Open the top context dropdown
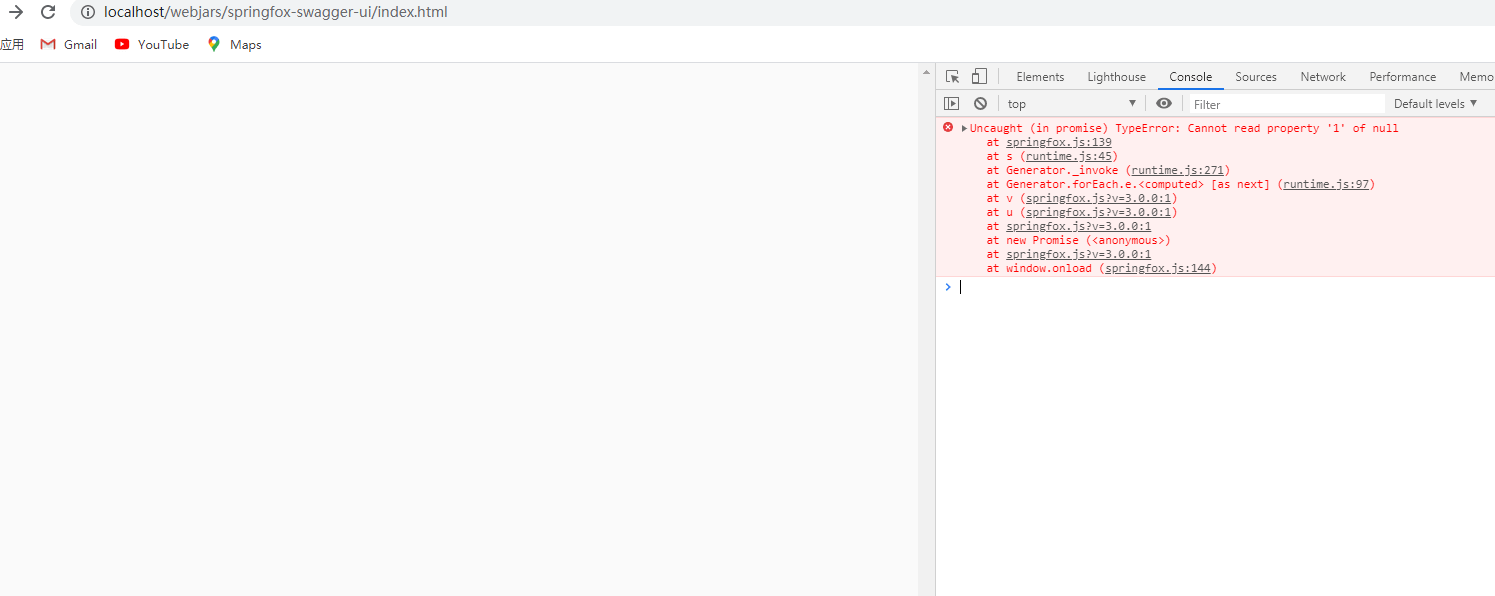The image size is (1495, 596). [1071, 104]
